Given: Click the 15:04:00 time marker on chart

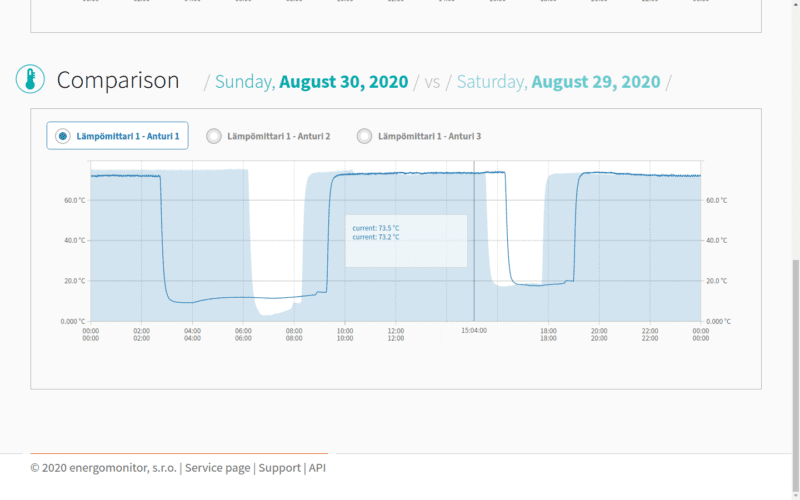Looking at the screenshot, I should [x=474, y=328].
